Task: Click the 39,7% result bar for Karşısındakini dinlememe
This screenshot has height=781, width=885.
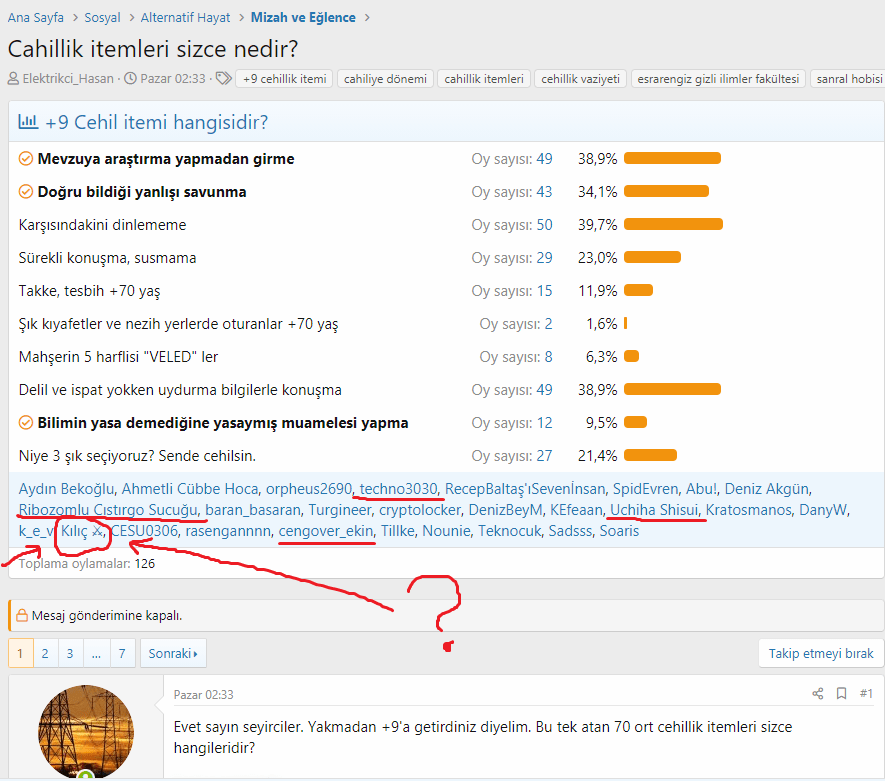Action: click(x=673, y=225)
